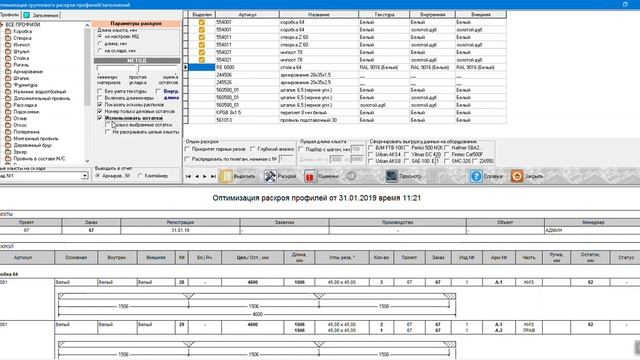Click the Просмотр button label
Screen dimensions: 640x360
pyautogui.click(x=410, y=176)
